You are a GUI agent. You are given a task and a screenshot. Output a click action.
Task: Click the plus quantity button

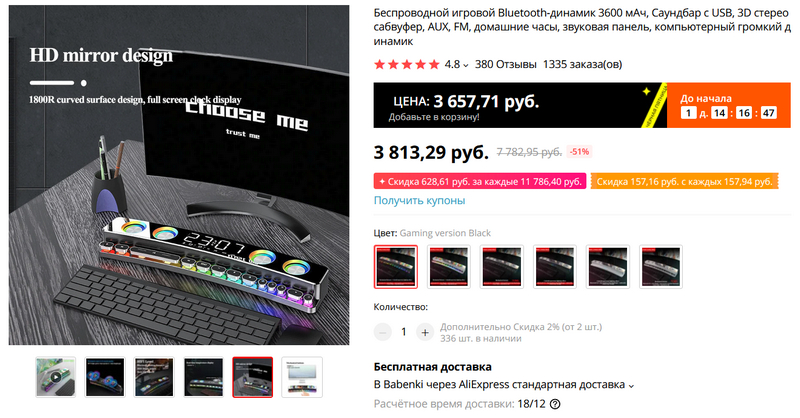tap(424, 332)
